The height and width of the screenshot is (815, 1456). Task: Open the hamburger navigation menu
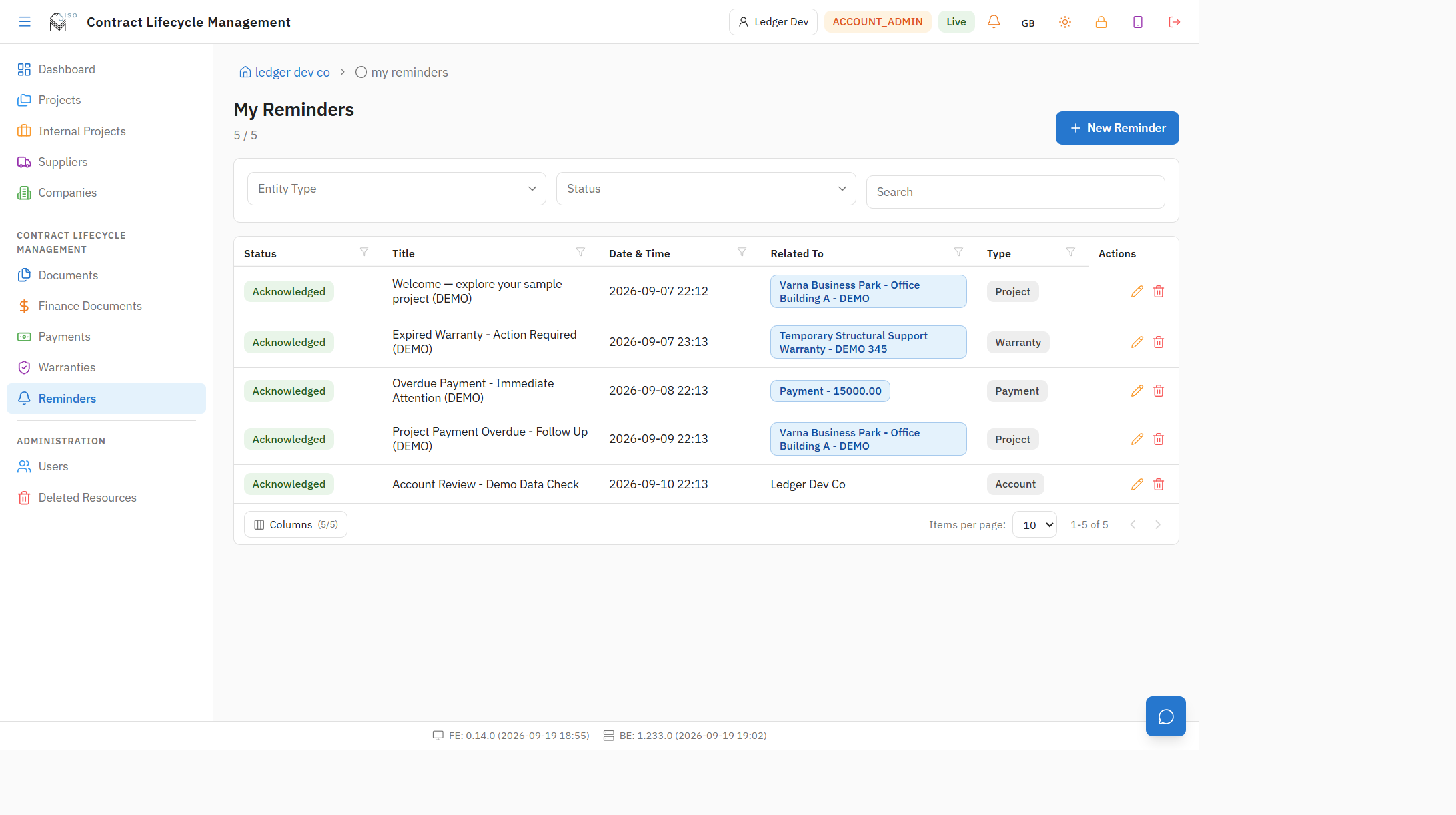[x=25, y=22]
